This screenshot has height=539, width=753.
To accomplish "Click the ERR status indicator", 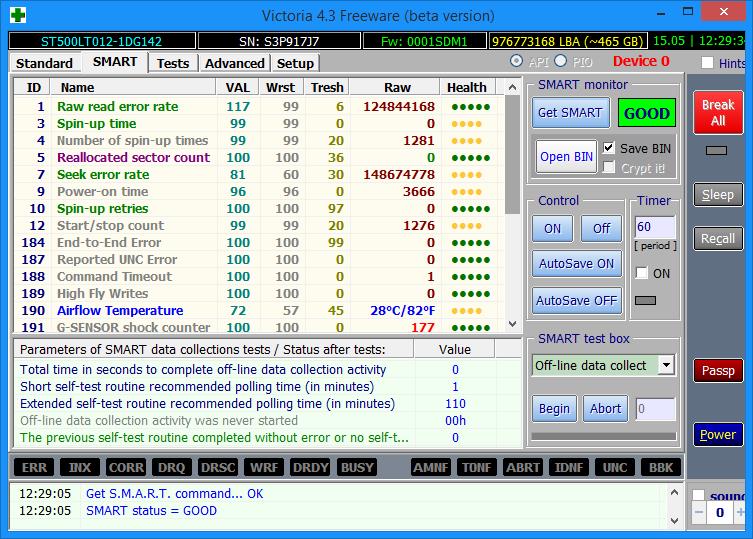I will point(34,467).
